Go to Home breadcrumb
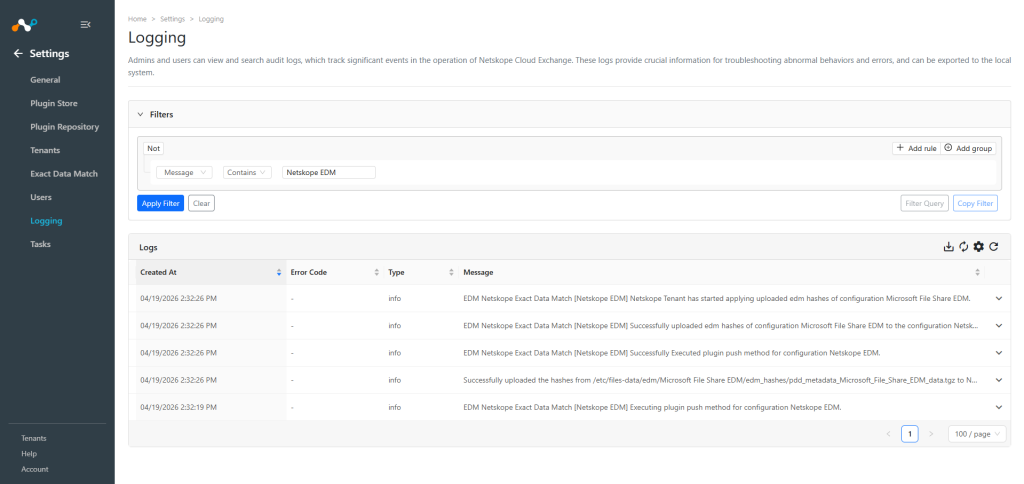The height and width of the screenshot is (484, 1024). [137, 19]
